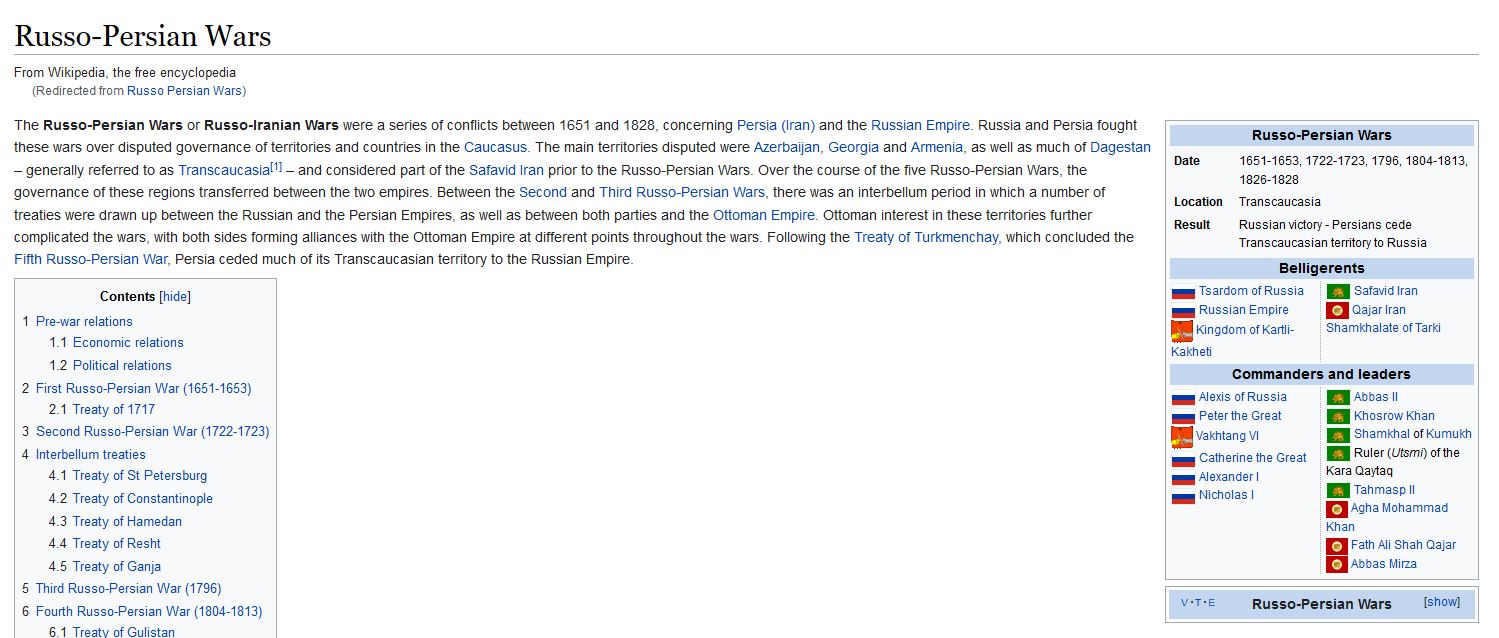
Task: Open the Caucasus link in the intro paragraph
Action: tap(495, 148)
